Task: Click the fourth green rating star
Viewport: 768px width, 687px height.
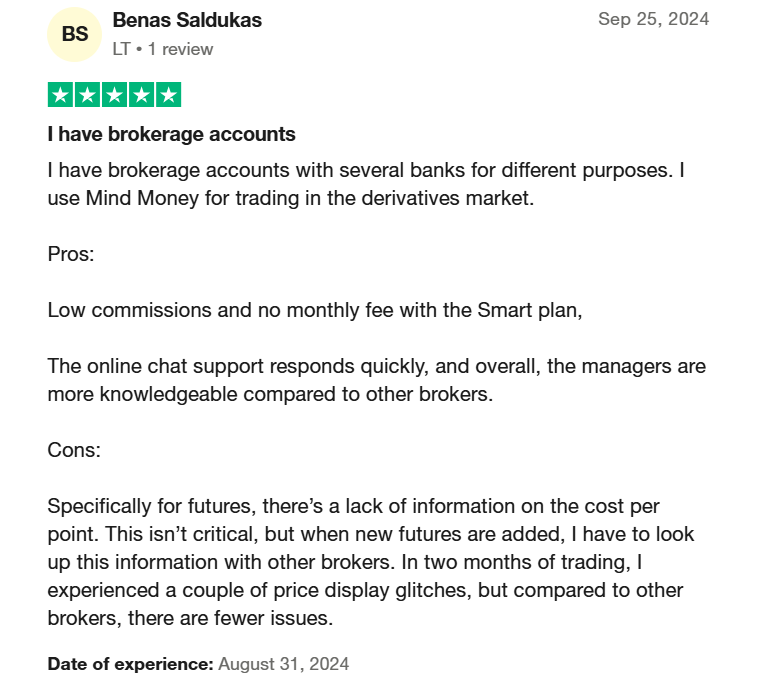Action: click(x=142, y=95)
